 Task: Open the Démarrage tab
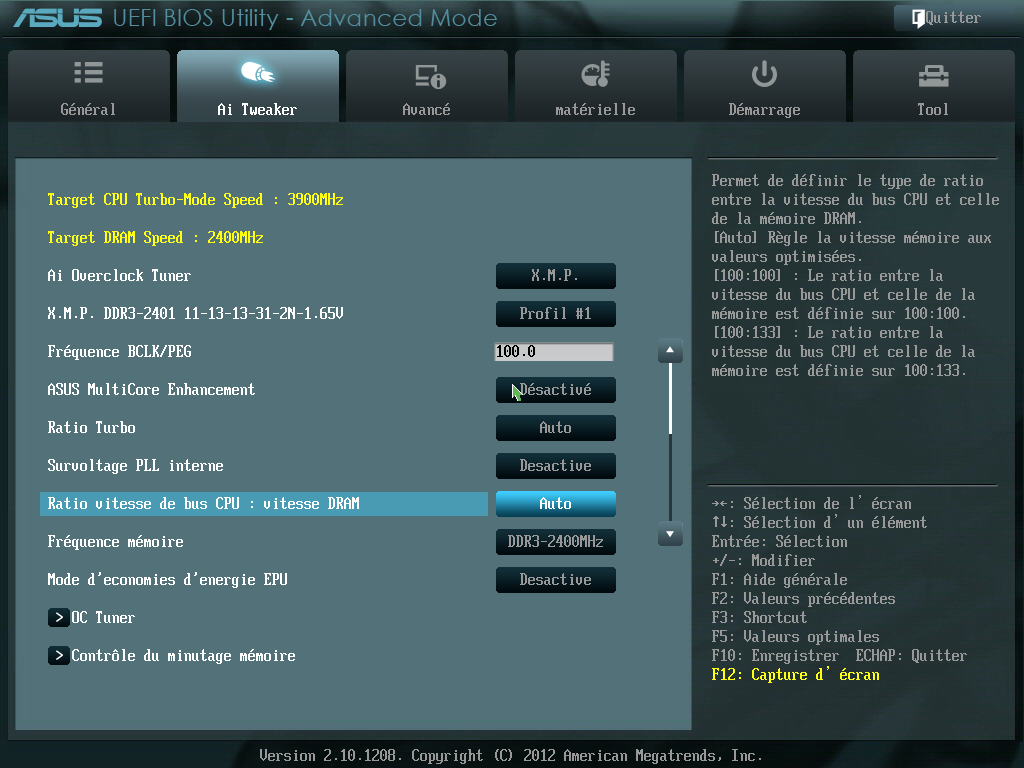765,86
